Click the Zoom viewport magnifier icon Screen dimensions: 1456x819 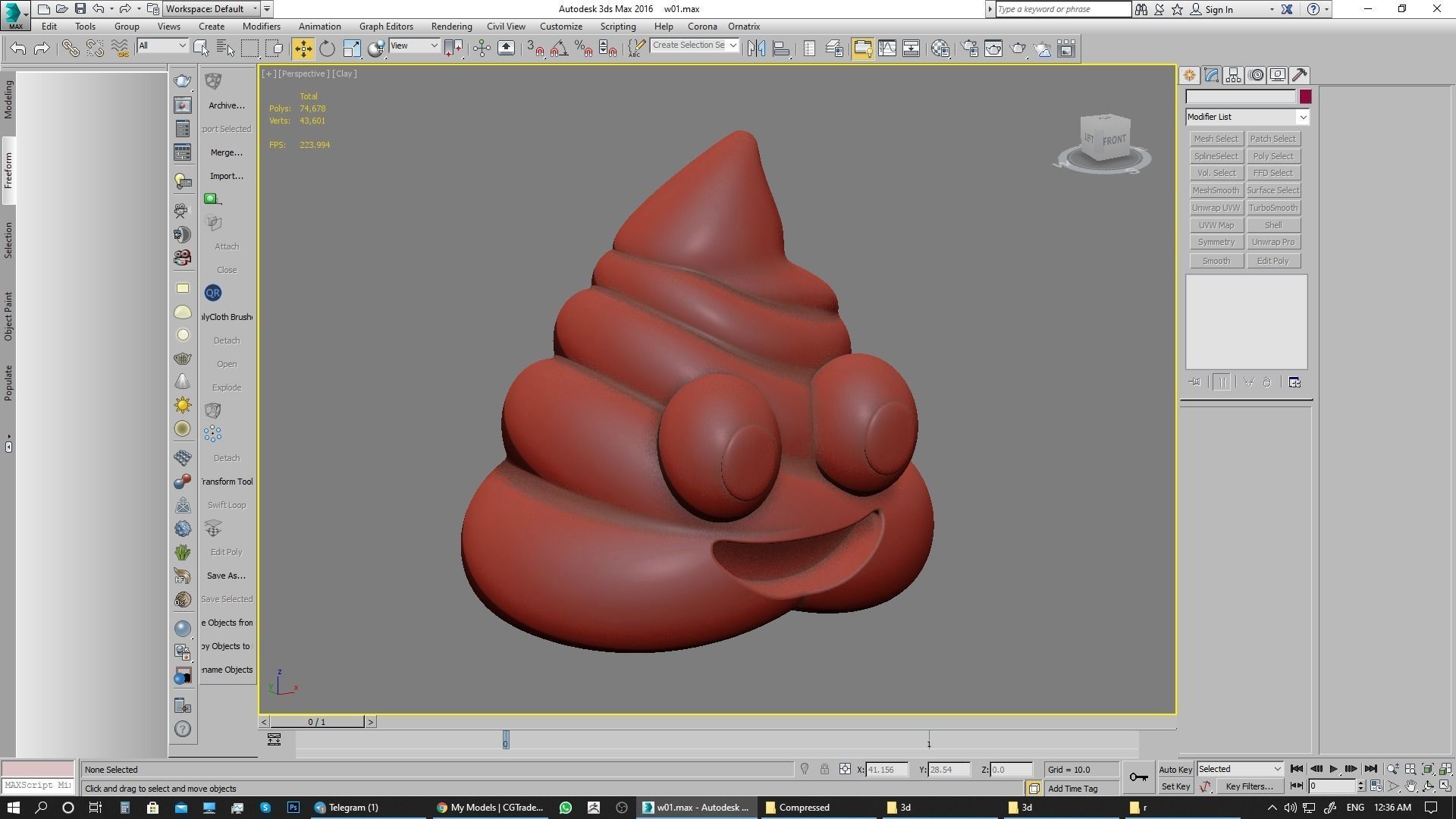[1393, 769]
